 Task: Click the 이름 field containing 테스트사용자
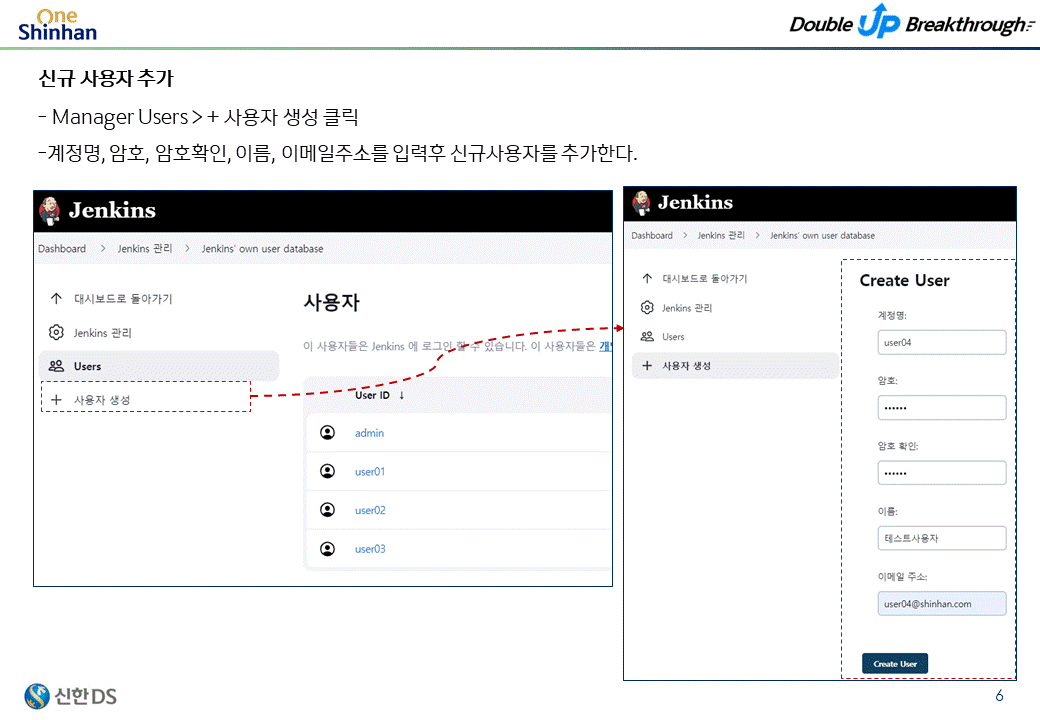942,538
